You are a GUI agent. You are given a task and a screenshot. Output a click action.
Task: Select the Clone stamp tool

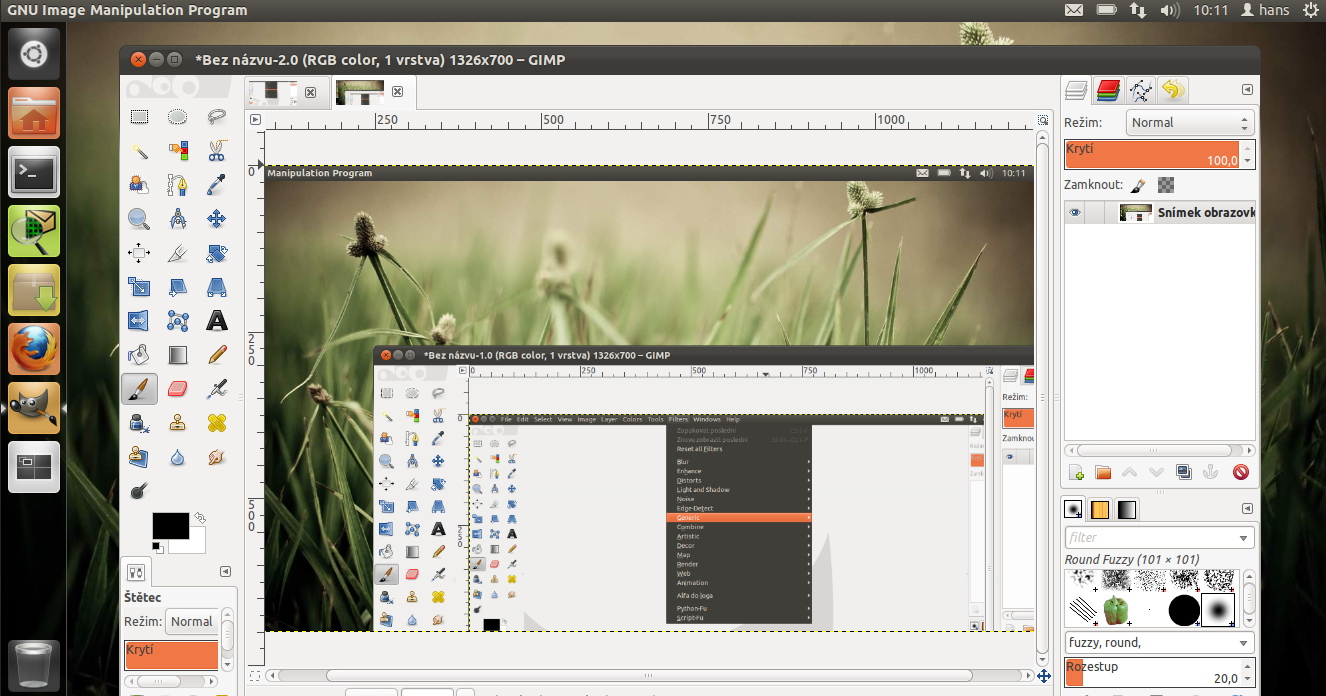(x=177, y=423)
